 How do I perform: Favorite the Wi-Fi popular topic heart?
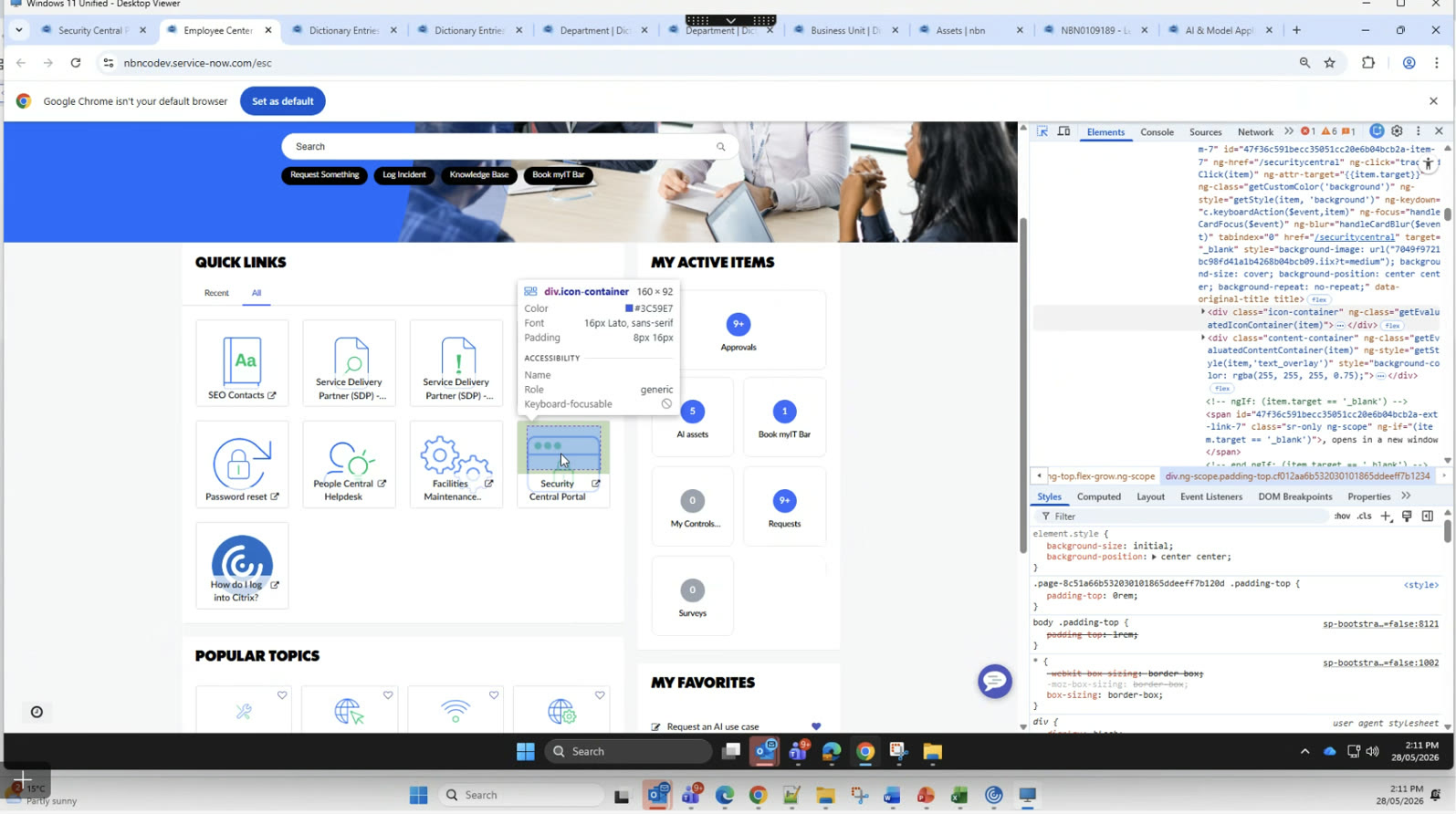point(494,695)
